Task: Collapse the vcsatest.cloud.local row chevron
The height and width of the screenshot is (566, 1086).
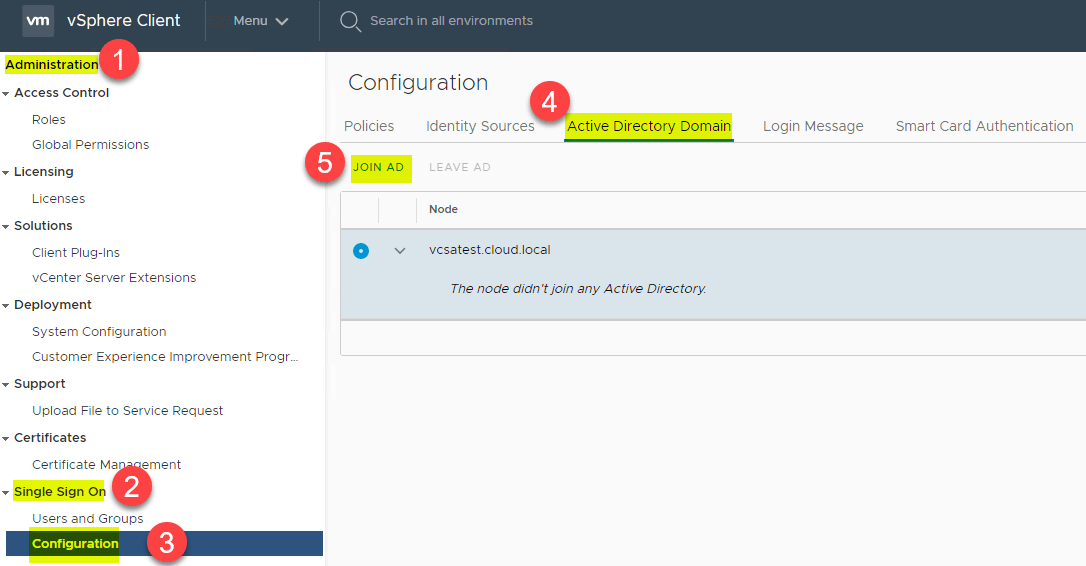Action: [400, 251]
